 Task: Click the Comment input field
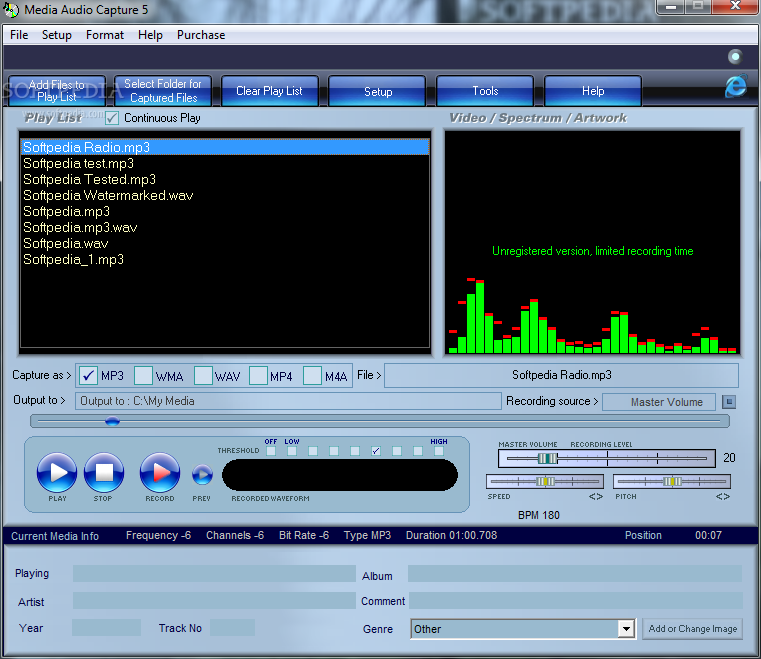point(576,601)
